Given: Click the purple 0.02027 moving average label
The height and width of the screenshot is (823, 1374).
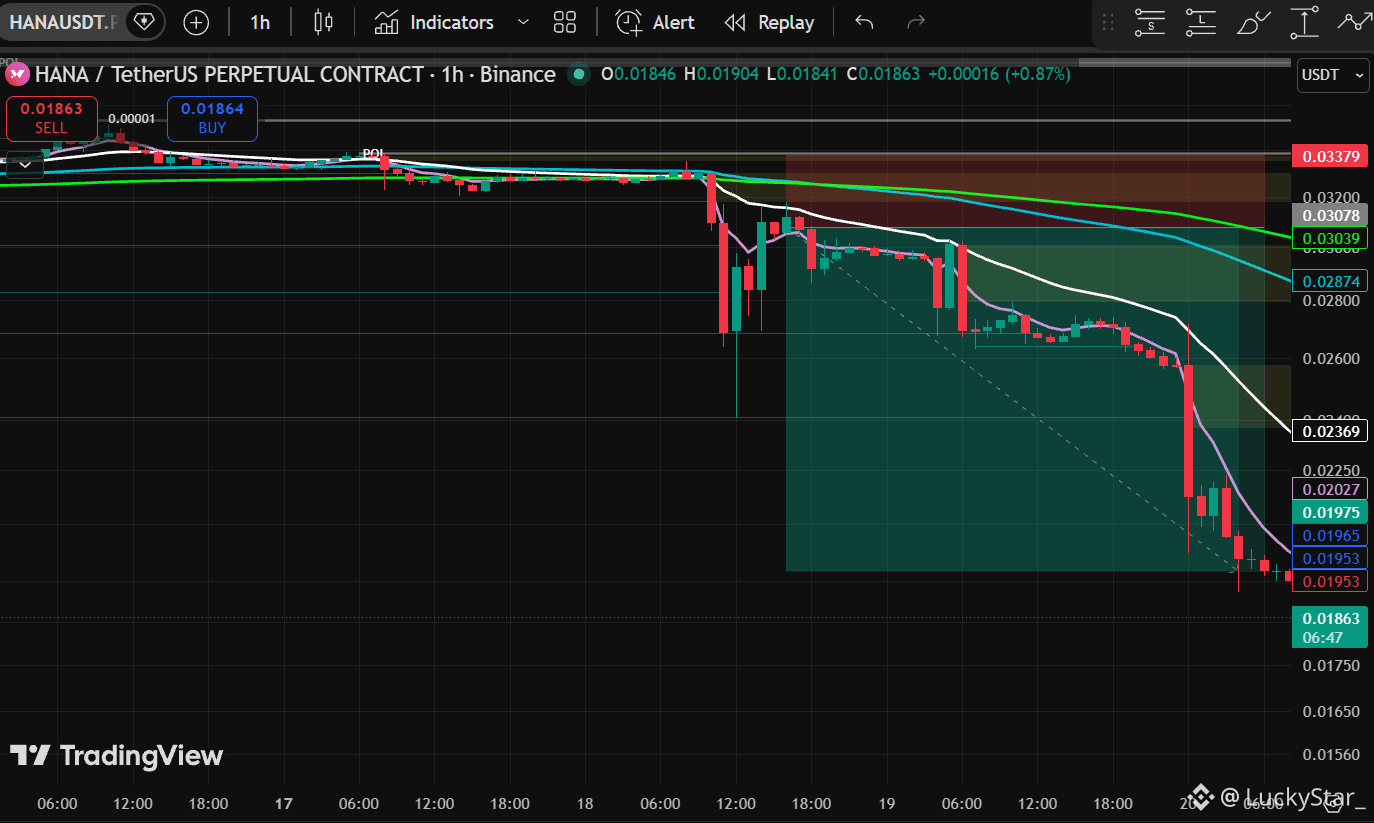Looking at the screenshot, I should (1330, 489).
